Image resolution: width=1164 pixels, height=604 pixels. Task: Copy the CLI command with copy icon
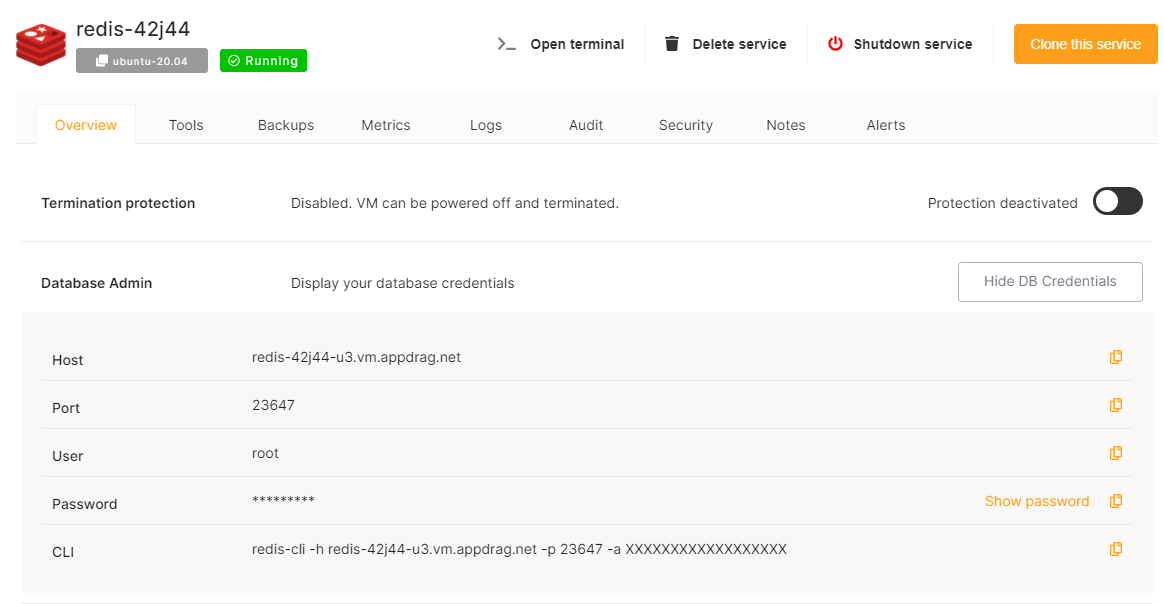click(x=1116, y=549)
